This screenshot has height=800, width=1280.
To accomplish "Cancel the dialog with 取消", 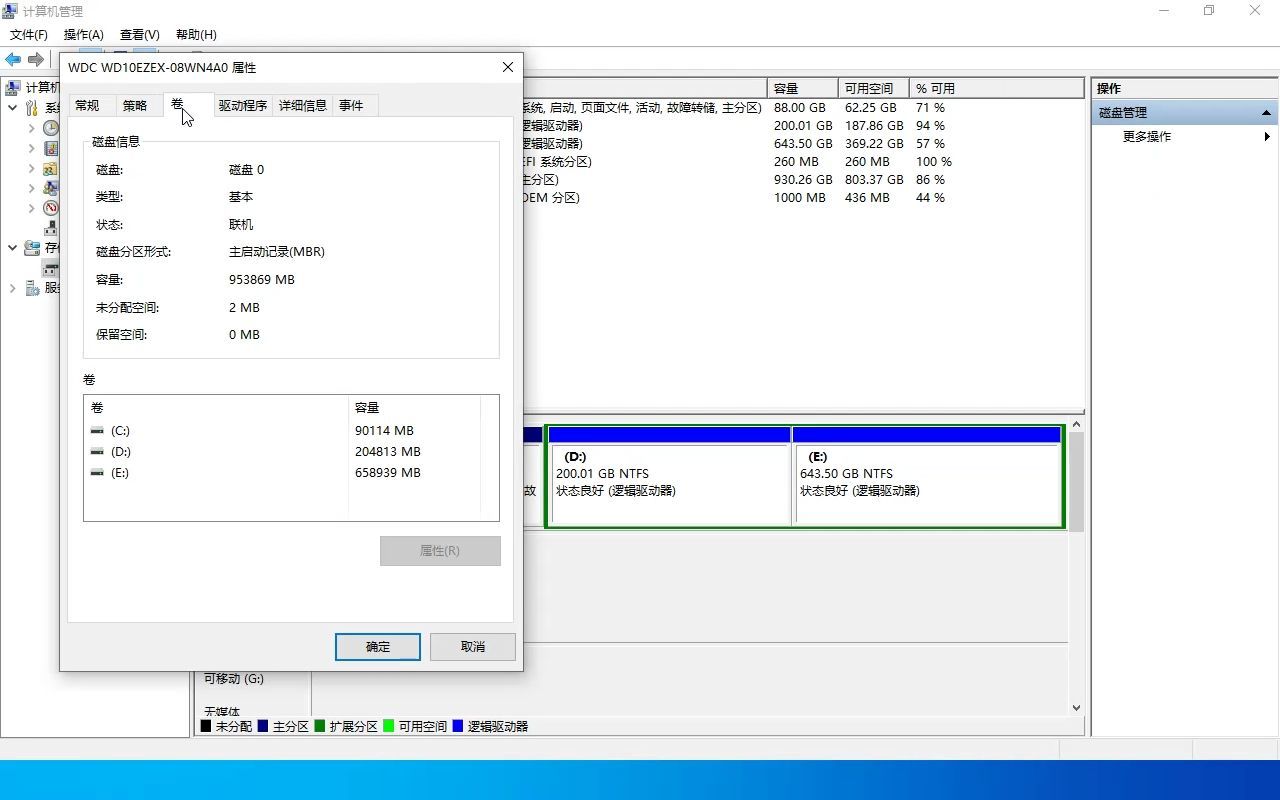I will 473,647.
